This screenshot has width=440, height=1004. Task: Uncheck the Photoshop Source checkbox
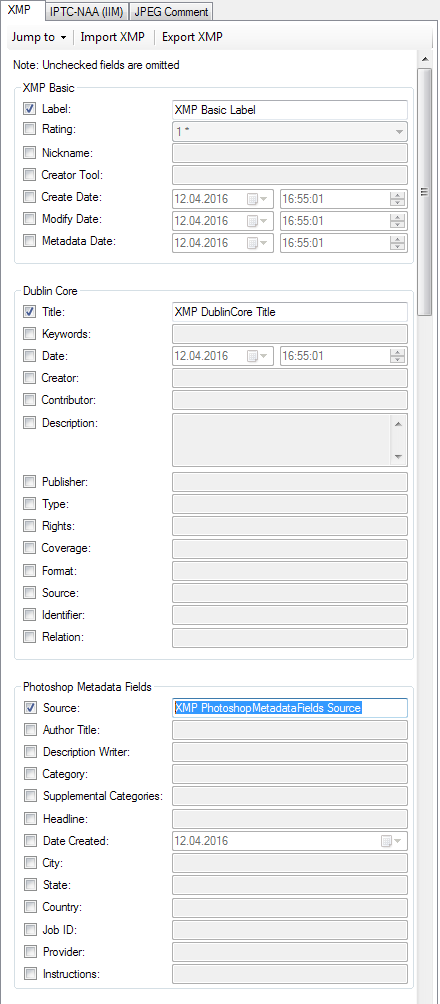(30, 708)
